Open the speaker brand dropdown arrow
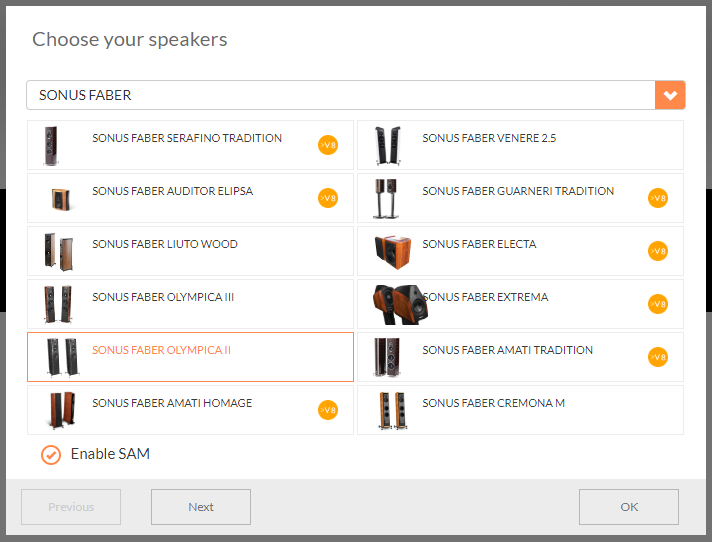 click(x=670, y=95)
